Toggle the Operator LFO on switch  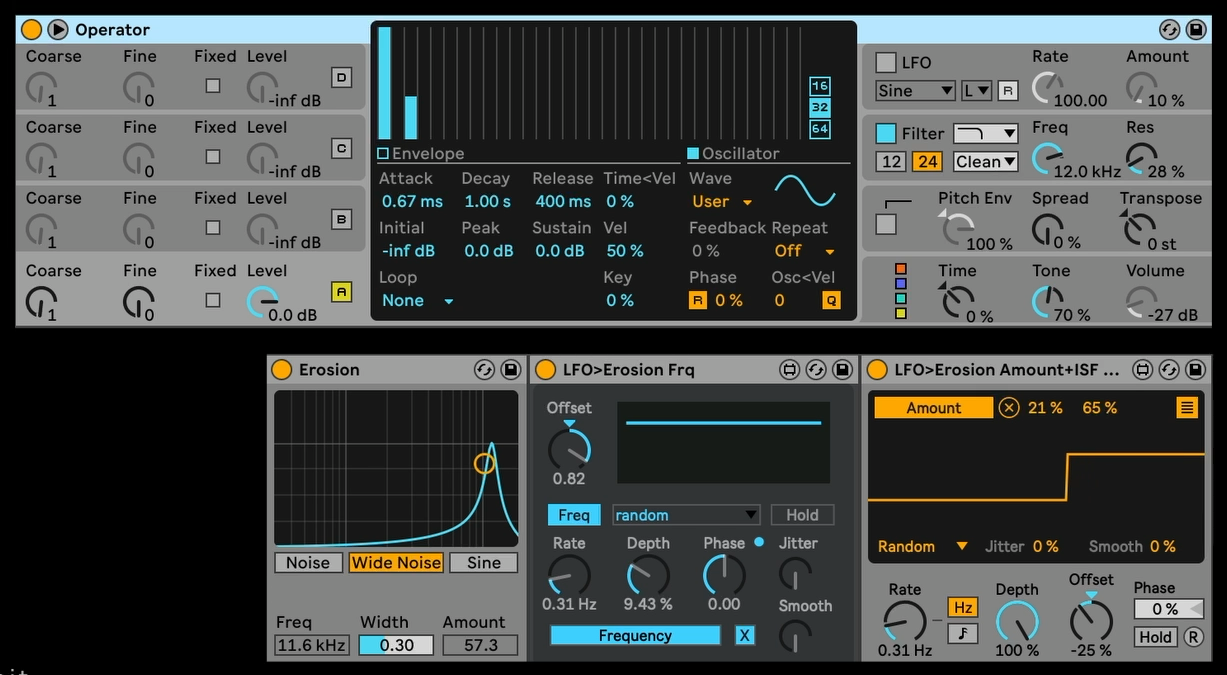pos(886,63)
